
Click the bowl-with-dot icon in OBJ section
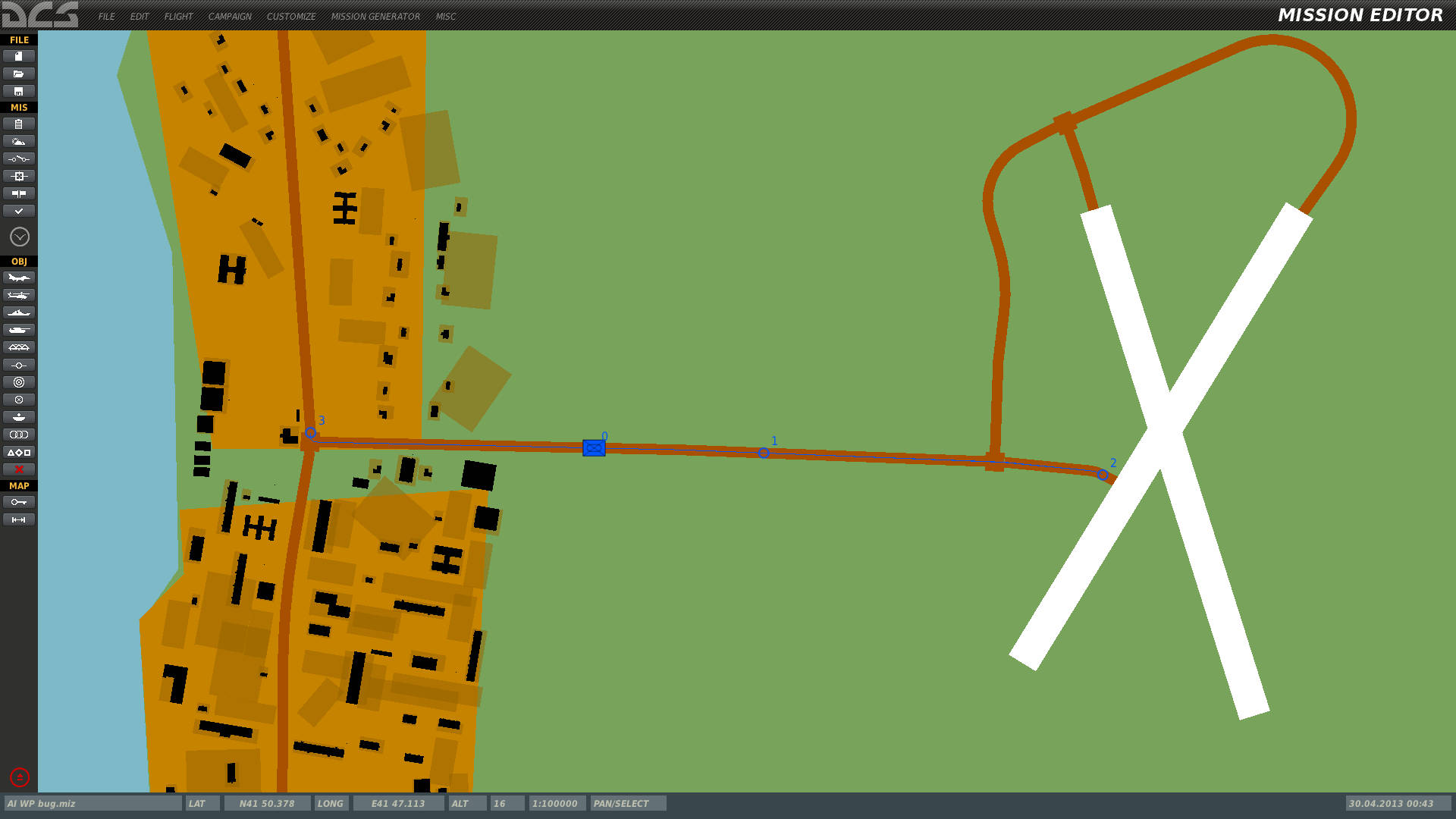coord(19,417)
